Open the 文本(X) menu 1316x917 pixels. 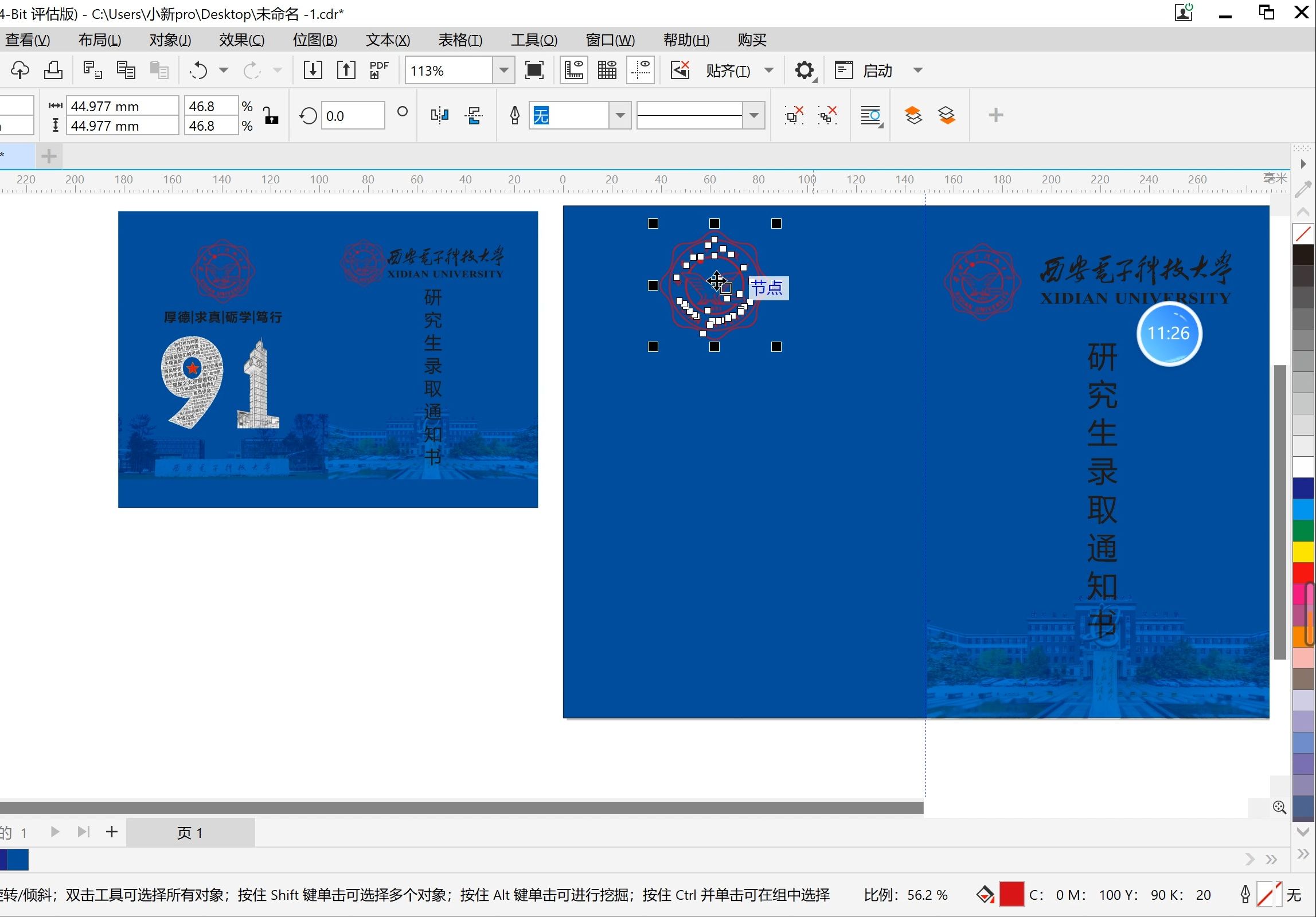click(x=388, y=40)
